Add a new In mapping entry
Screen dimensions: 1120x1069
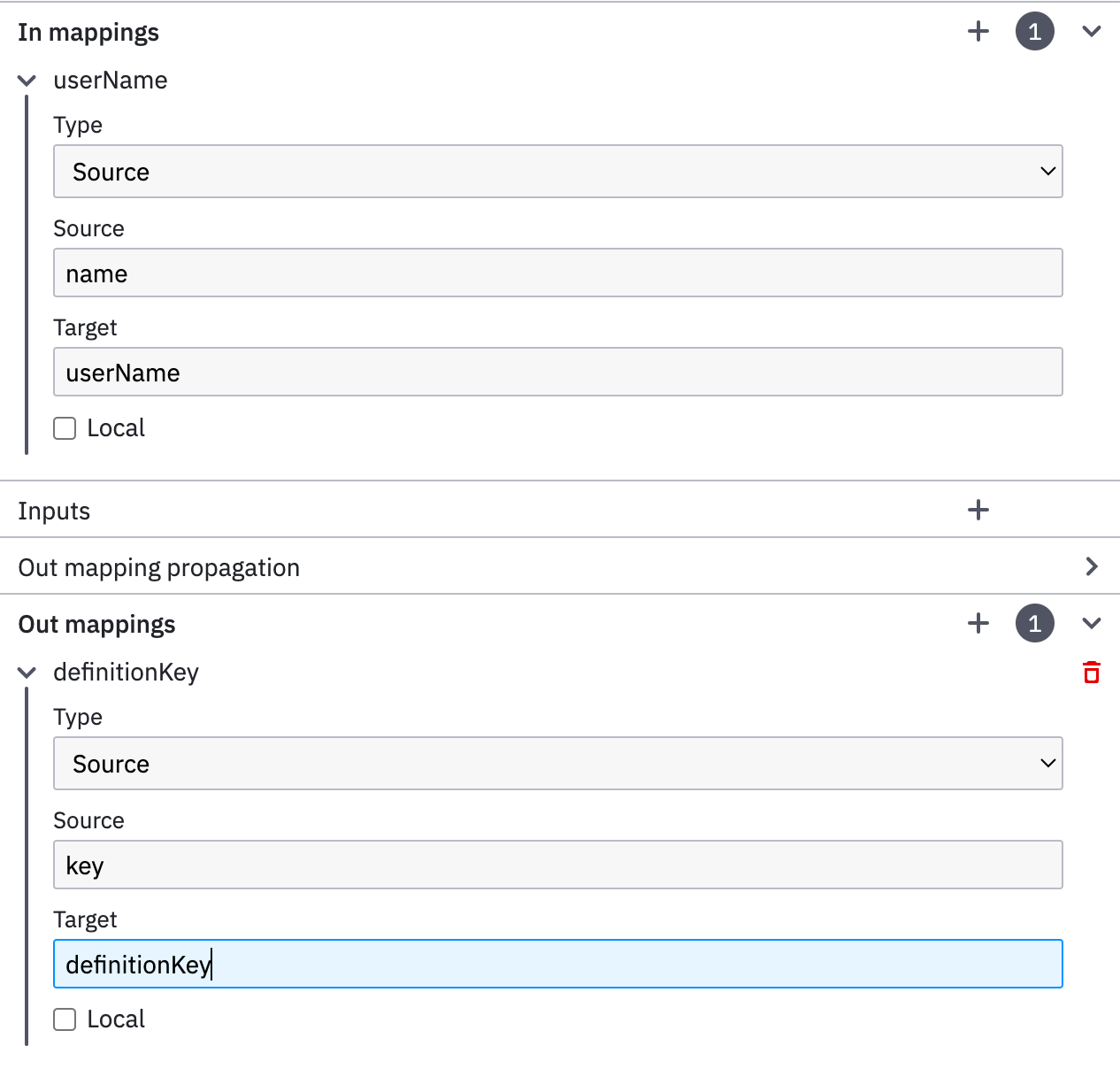click(978, 32)
